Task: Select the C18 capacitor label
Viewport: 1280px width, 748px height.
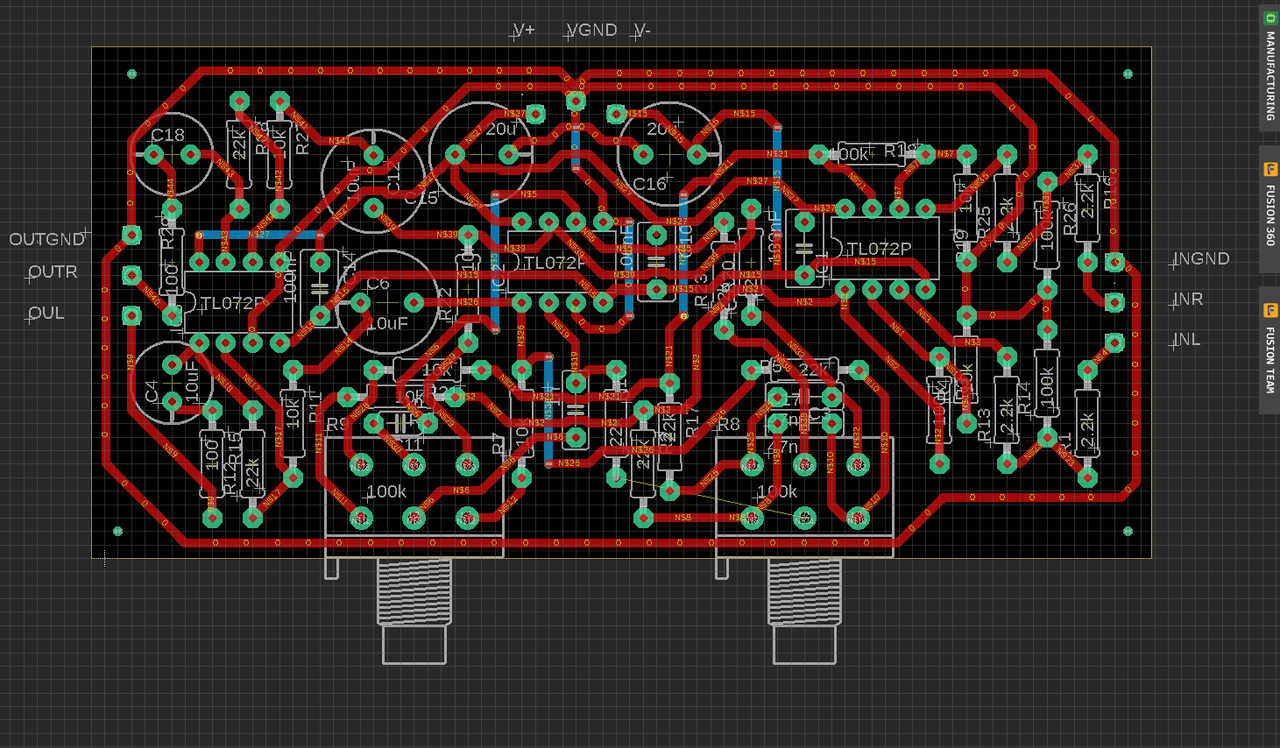Action: pyautogui.click(x=168, y=135)
